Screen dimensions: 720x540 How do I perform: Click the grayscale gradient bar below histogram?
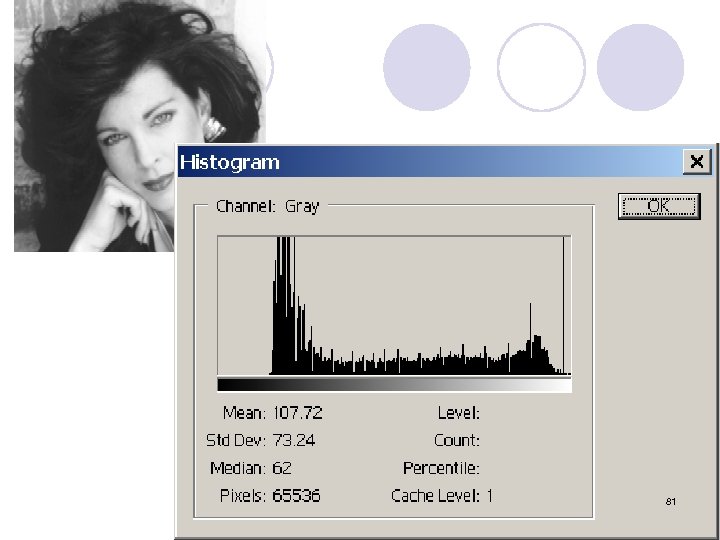click(x=394, y=385)
